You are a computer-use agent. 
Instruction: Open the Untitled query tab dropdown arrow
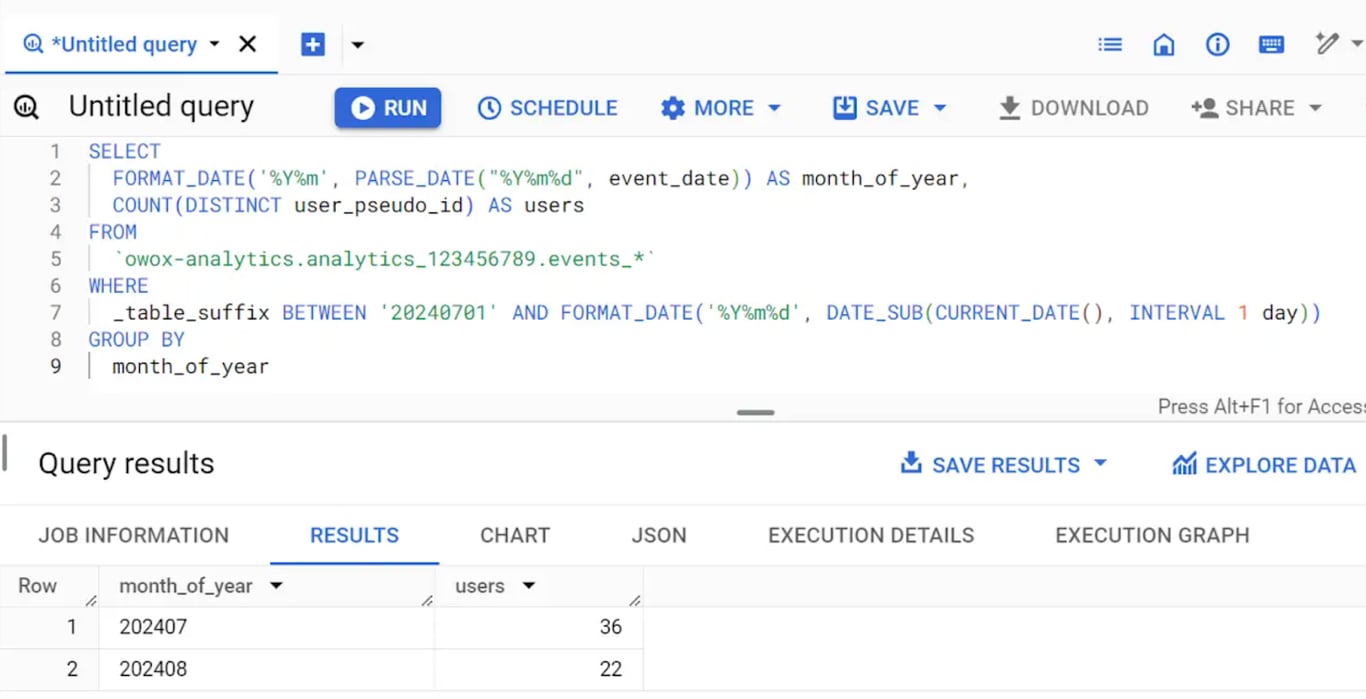click(214, 44)
